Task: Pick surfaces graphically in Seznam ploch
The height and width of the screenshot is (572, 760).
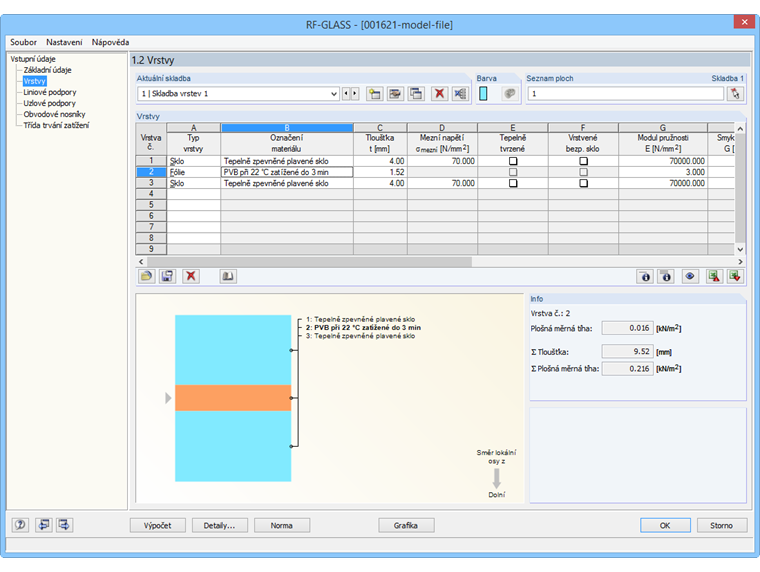Action: 735,94
